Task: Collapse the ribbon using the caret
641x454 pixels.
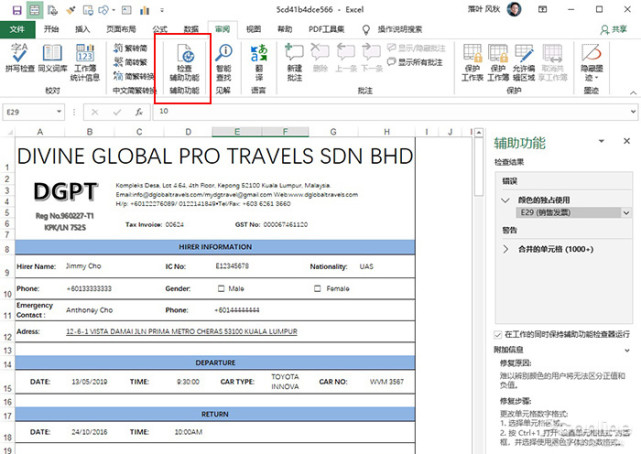Action: click(633, 93)
